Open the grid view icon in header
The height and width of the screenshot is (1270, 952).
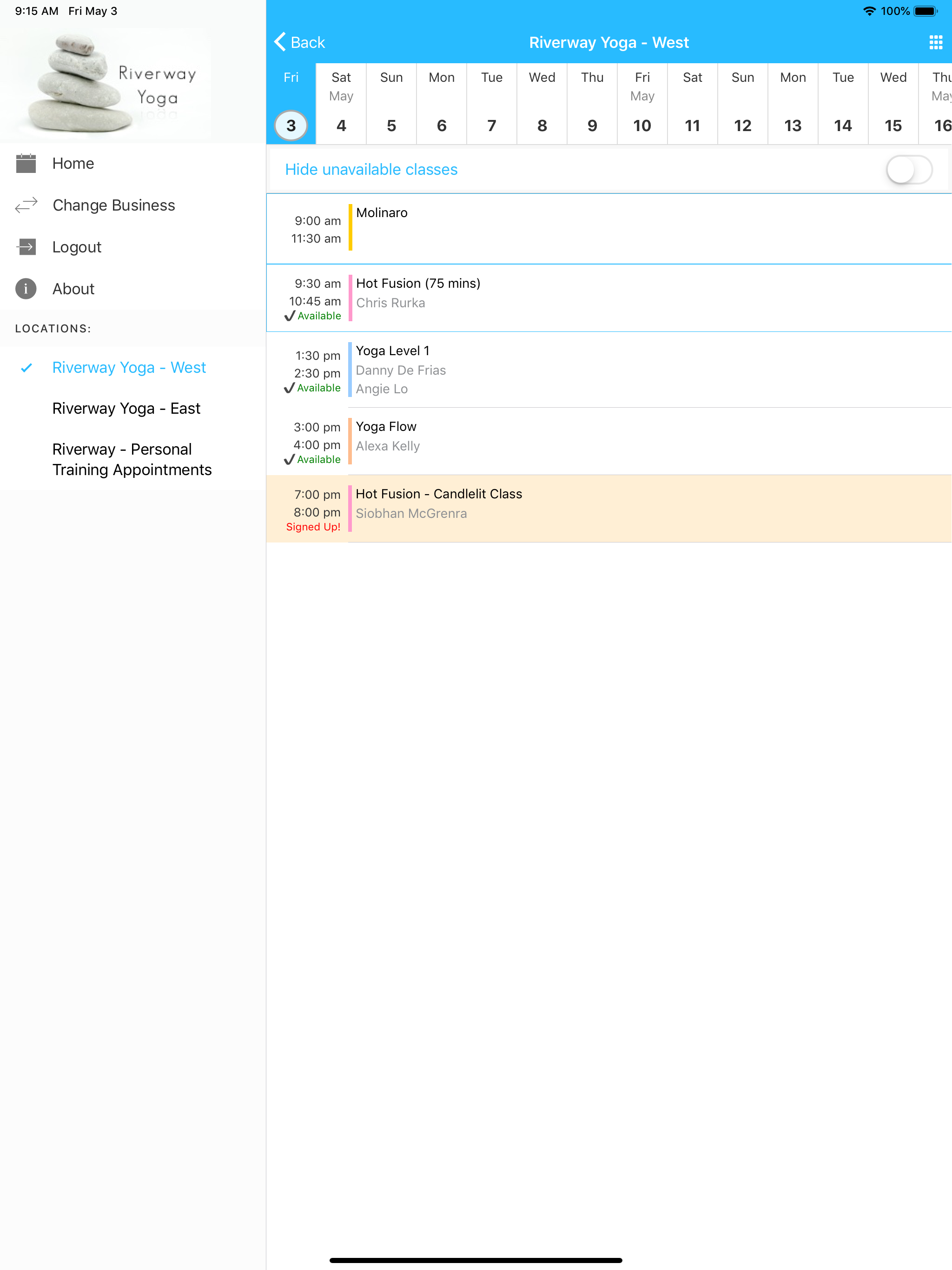tap(936, 42)
